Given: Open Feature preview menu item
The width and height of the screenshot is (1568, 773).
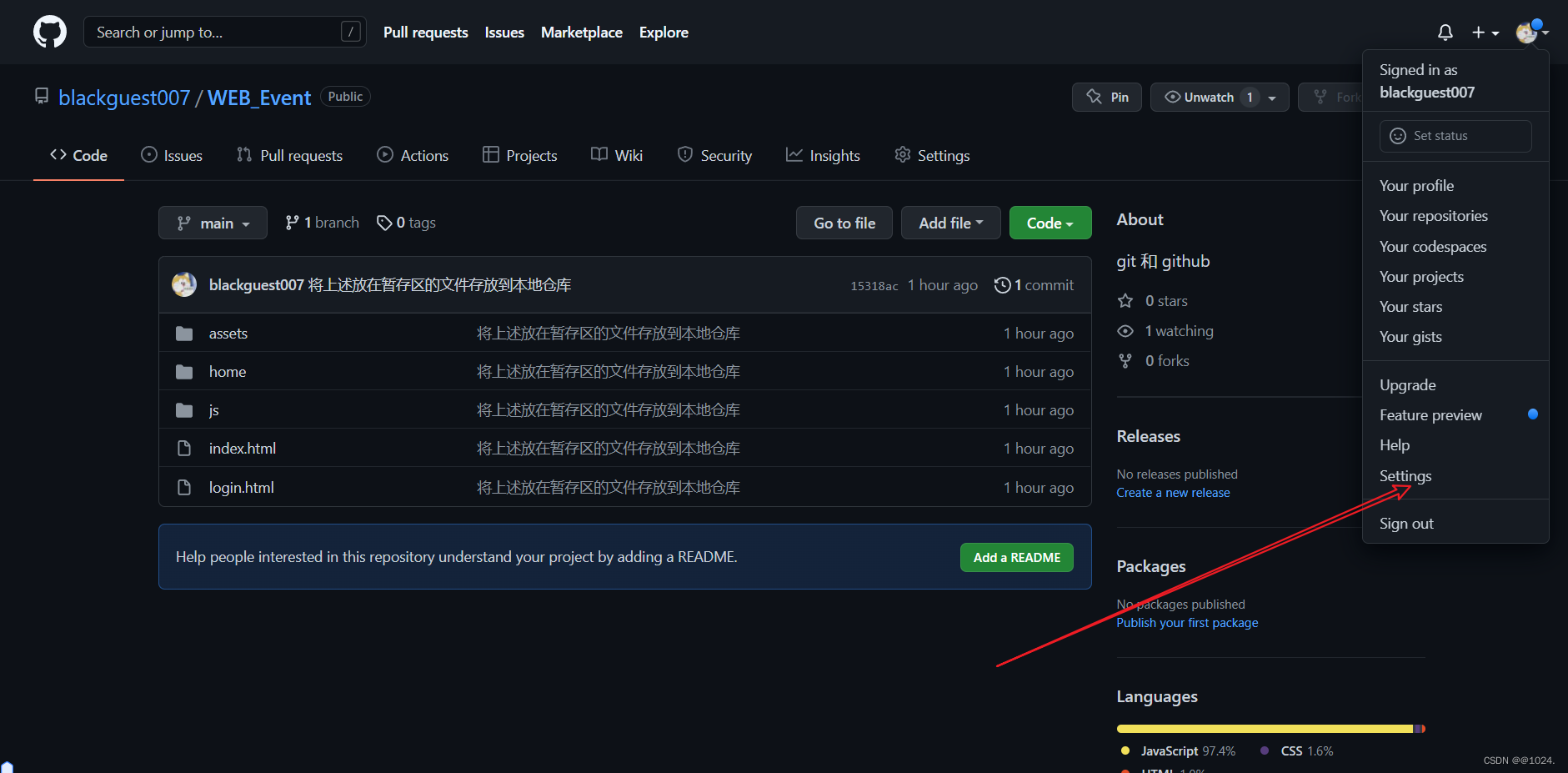Looking at the screenshot, I should tap(1455, 415).
